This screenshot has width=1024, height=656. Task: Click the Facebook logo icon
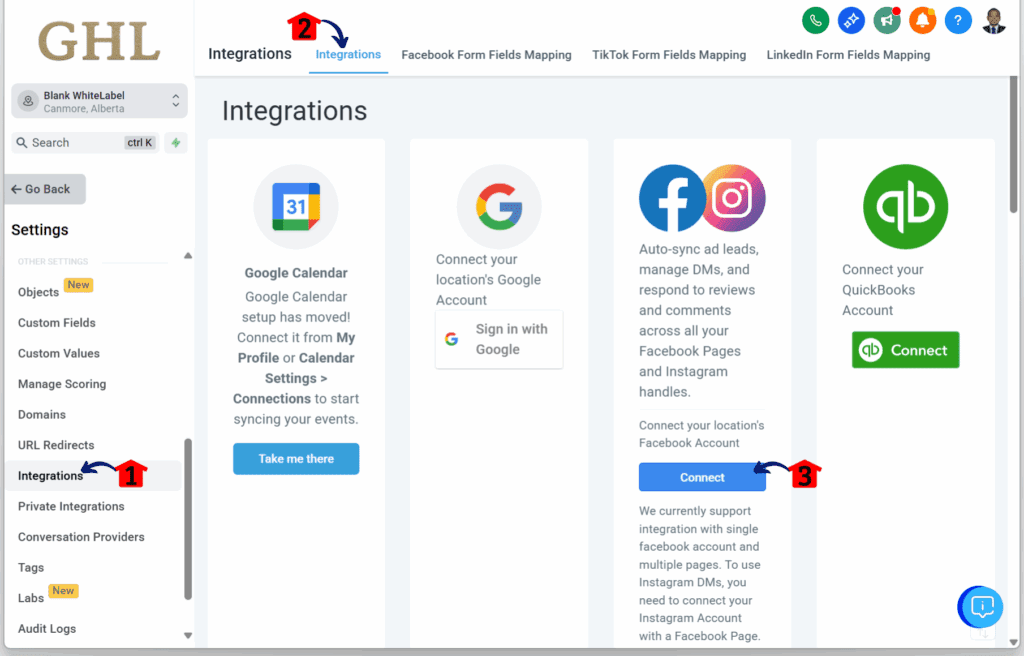(x=672, y=198)
